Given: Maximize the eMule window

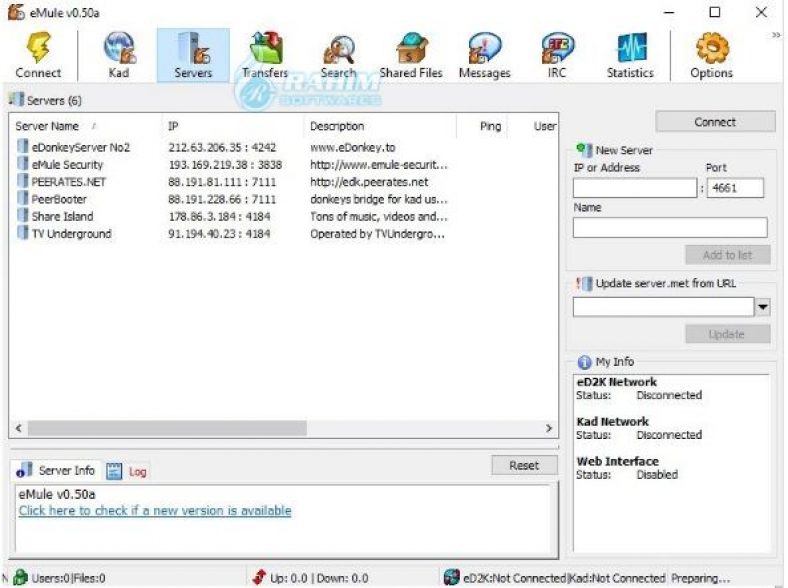Looking at the screenshot, I should [715, 12].
